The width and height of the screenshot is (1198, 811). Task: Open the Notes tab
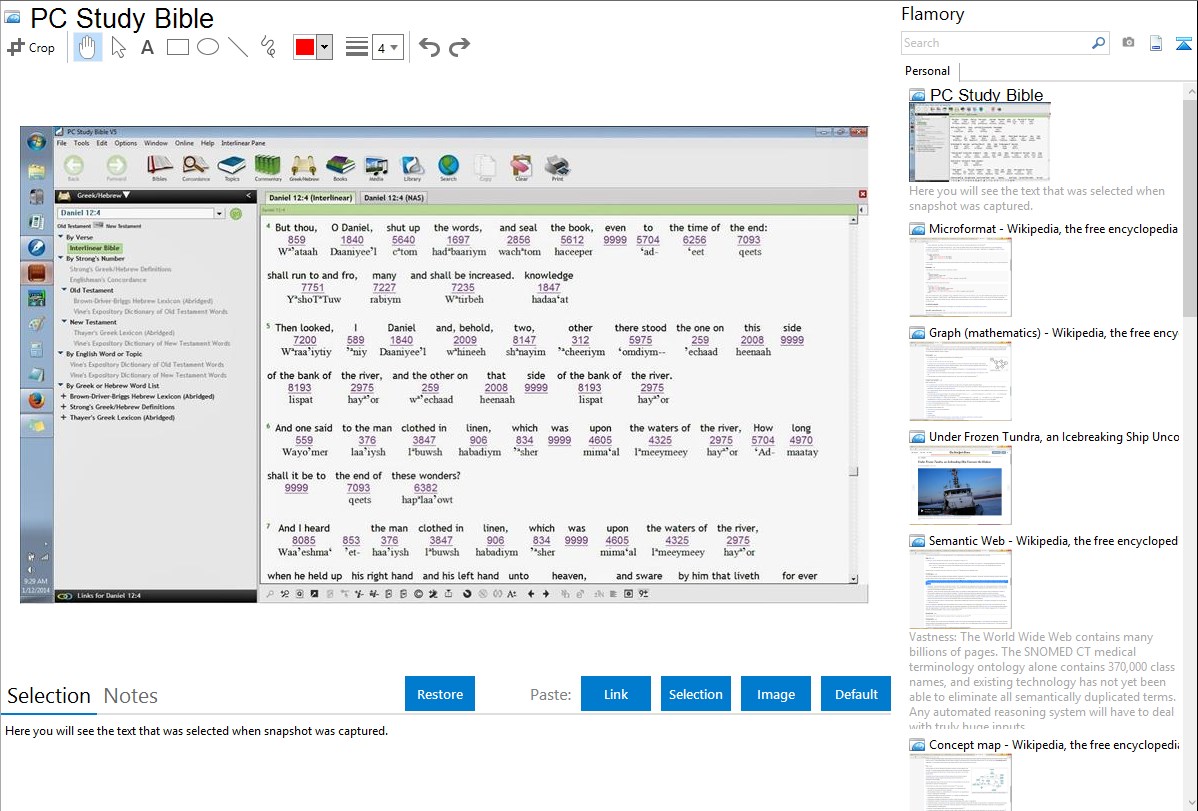[131, 696]
